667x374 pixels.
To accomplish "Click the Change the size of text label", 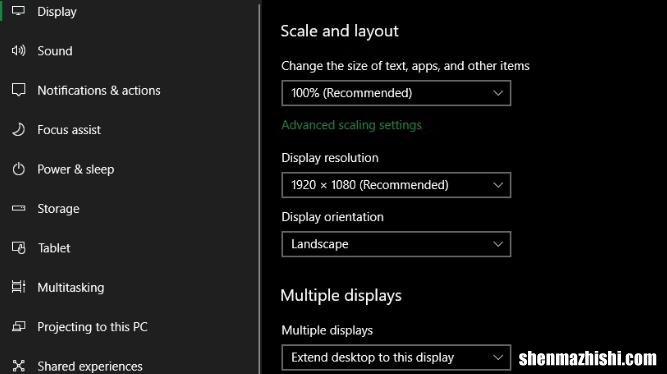I will coord(405,66).
